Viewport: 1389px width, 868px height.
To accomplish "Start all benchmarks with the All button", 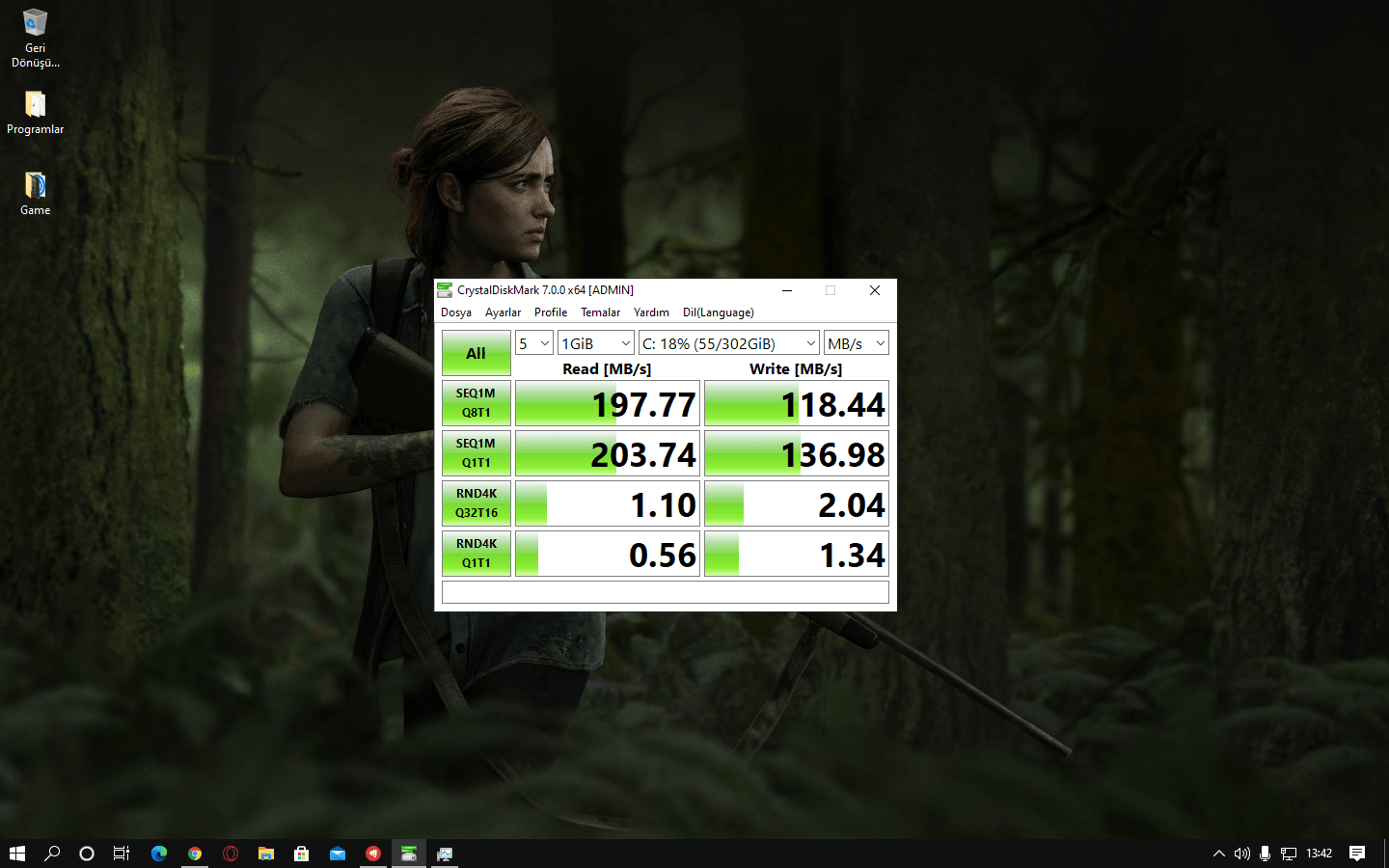I will point(477,353).
